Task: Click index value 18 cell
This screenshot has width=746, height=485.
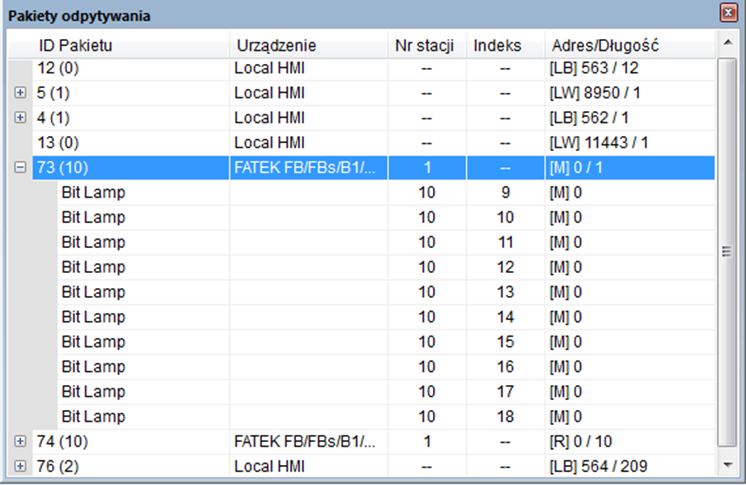Action: (x=505, y=416)
